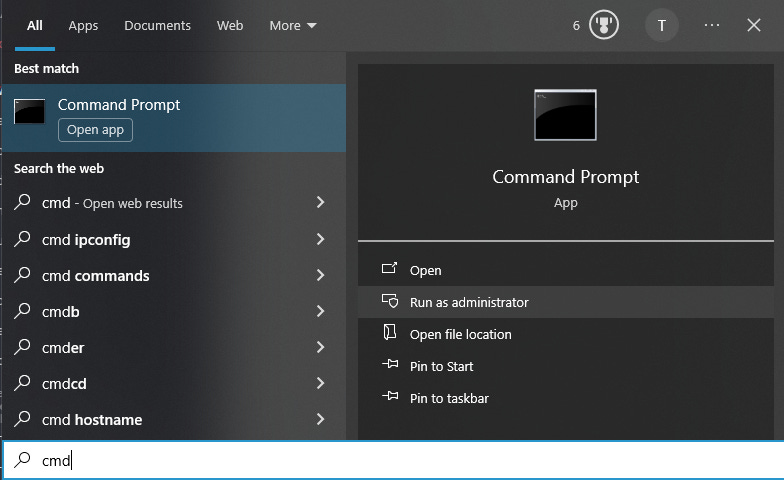
Task: Click the cmd hostname suggestion text
Action: pyautogui.click(x=92, y=420)
